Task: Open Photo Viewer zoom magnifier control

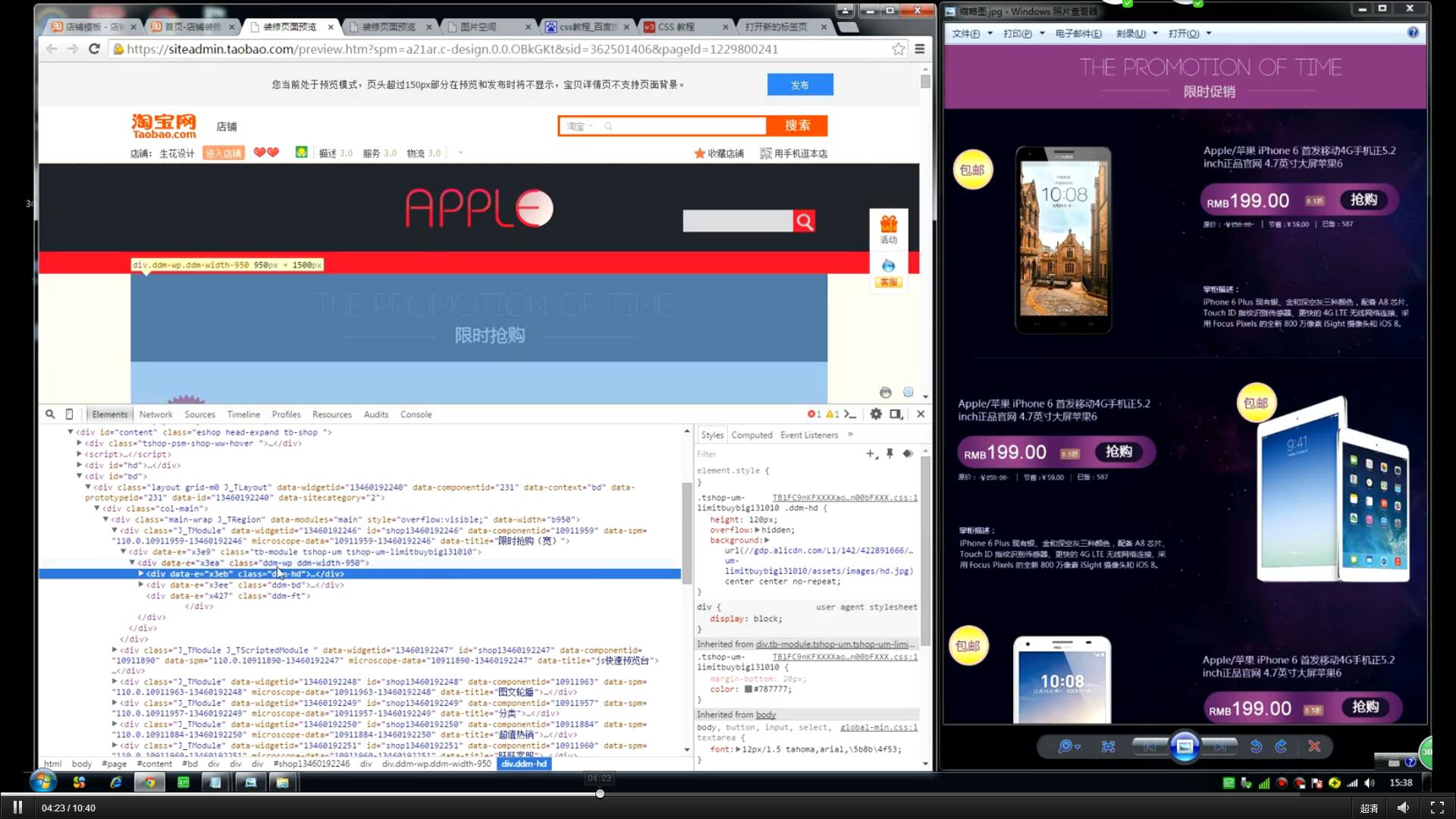Action: pos(1069,746)
